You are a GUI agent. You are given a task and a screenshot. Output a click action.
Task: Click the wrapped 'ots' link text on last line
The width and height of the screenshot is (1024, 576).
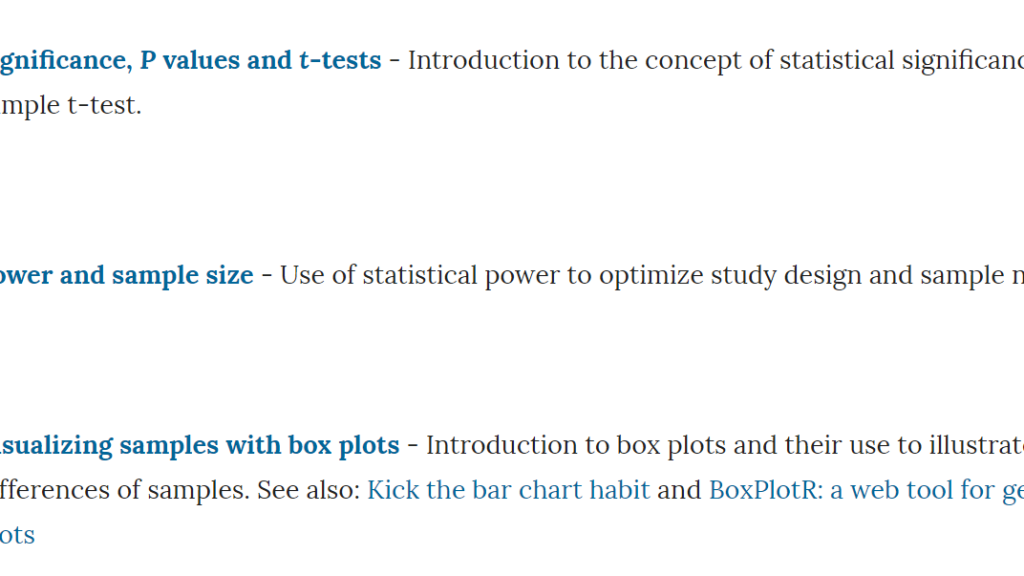pos(18,536)
